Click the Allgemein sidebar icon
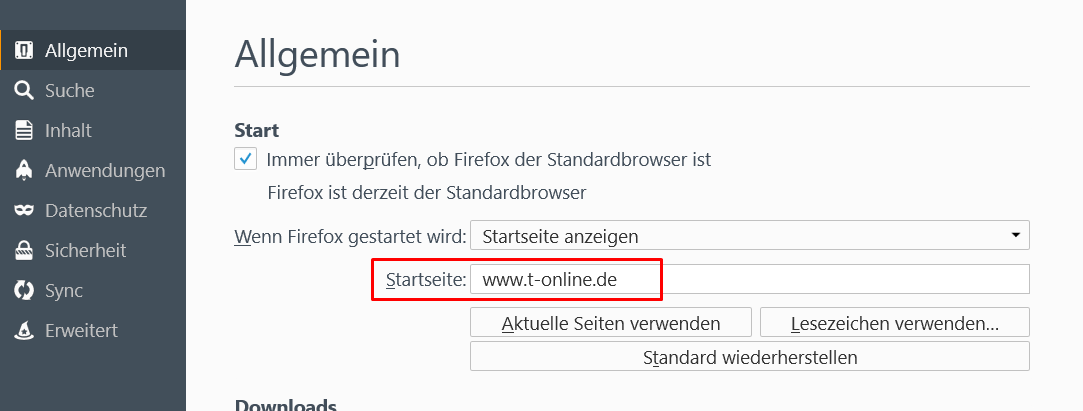Viewport: 1083px width, 411px height. click(x=23, y=50)
